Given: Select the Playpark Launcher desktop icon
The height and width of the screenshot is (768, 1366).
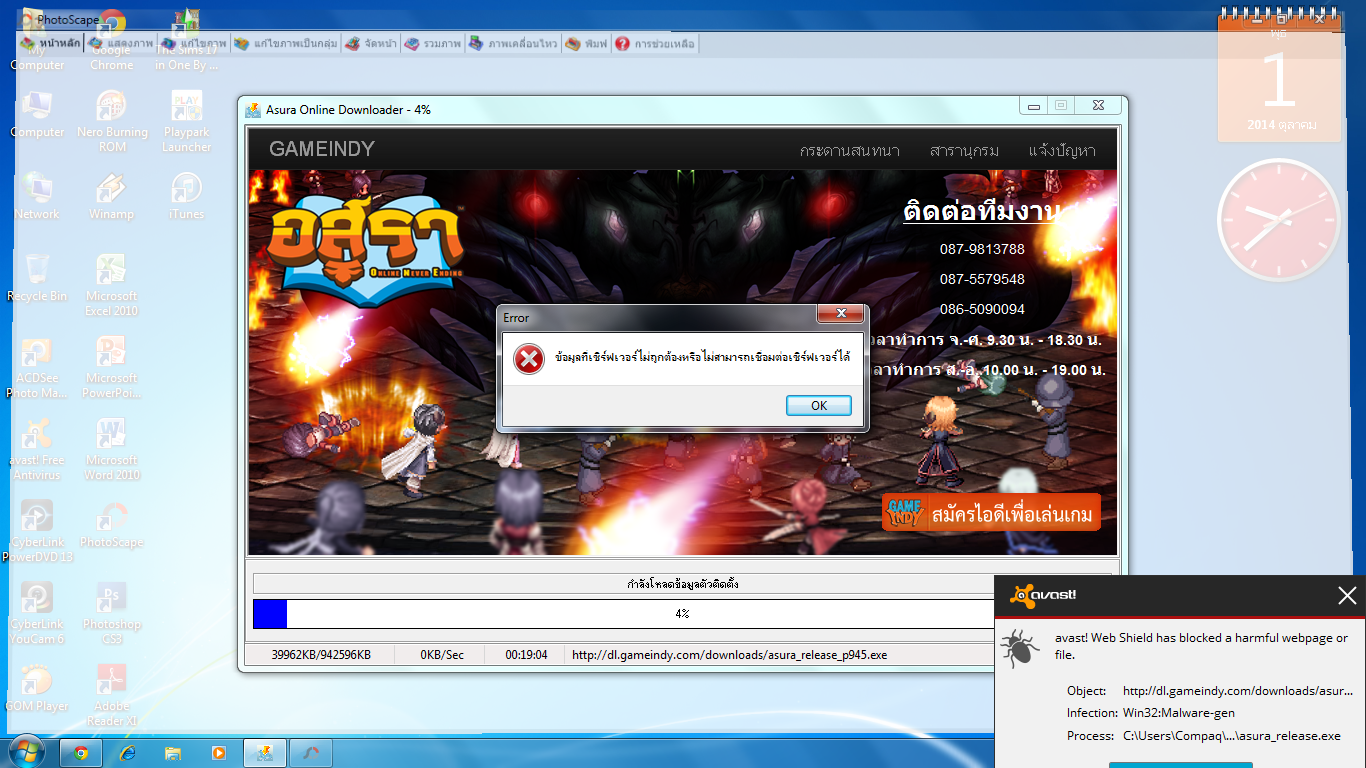Looking at the screenshot, I should pyautogui.click(x=187, y=121).
